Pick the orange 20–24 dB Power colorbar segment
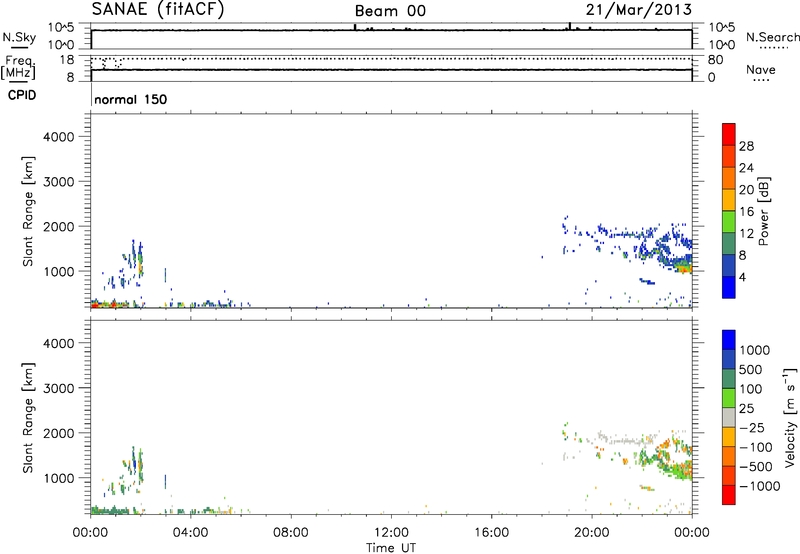The image size is (800, 554). tap(729, 178)
